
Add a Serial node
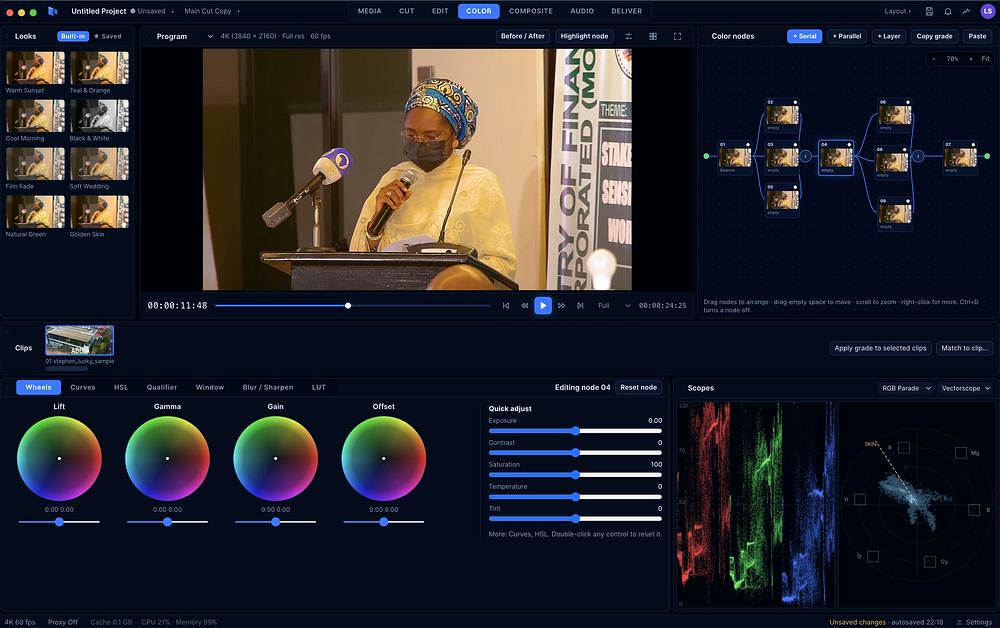tap(804, 36)
